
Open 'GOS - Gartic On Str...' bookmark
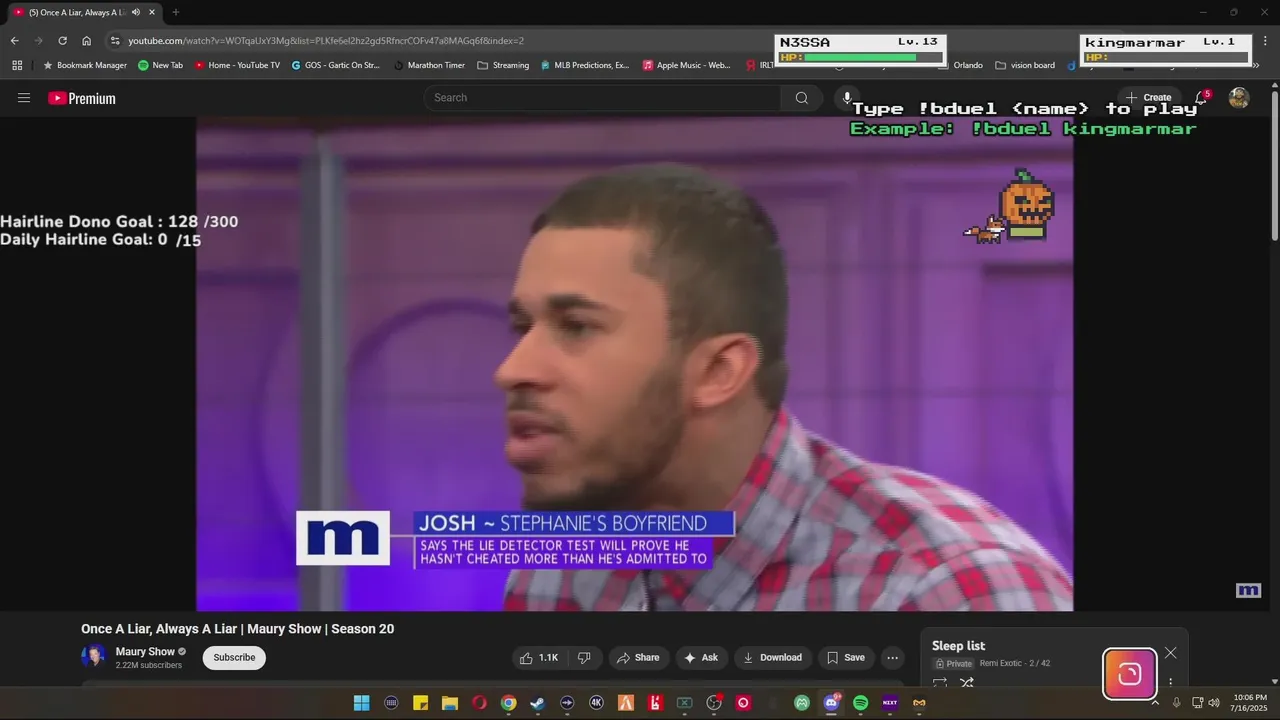[x=335, y=65]
